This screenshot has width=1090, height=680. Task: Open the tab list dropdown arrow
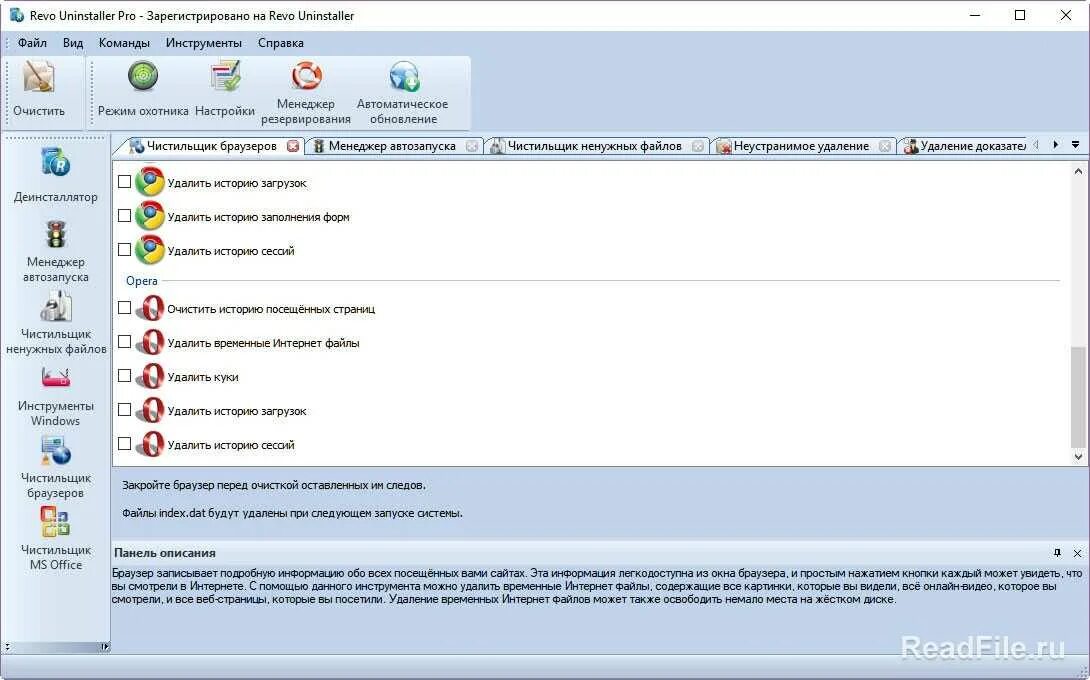pyautogui.click(x=1075, y=145)
